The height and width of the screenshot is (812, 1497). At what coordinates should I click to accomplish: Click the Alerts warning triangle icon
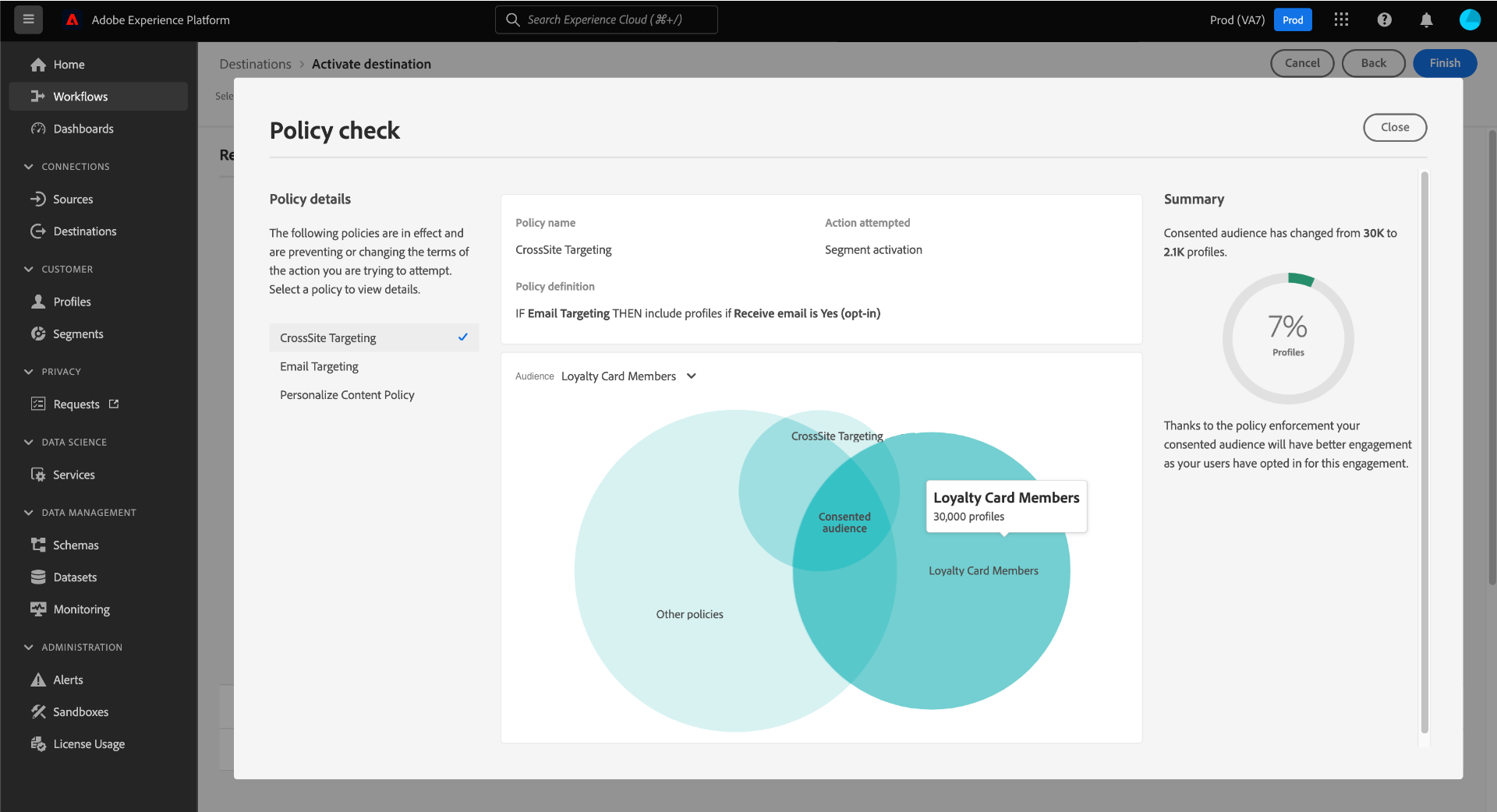pyautogui.click(x=38, y=680)
